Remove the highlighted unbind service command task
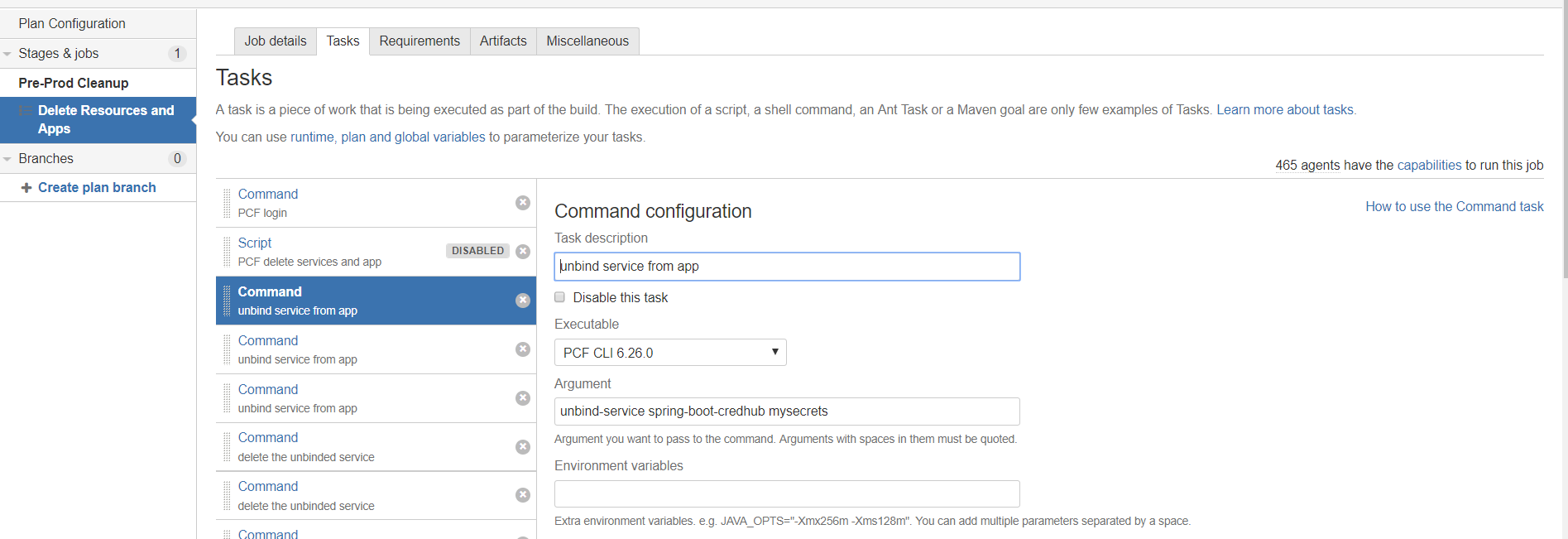This screenshot has width=1568, height=539. point(523,301)
